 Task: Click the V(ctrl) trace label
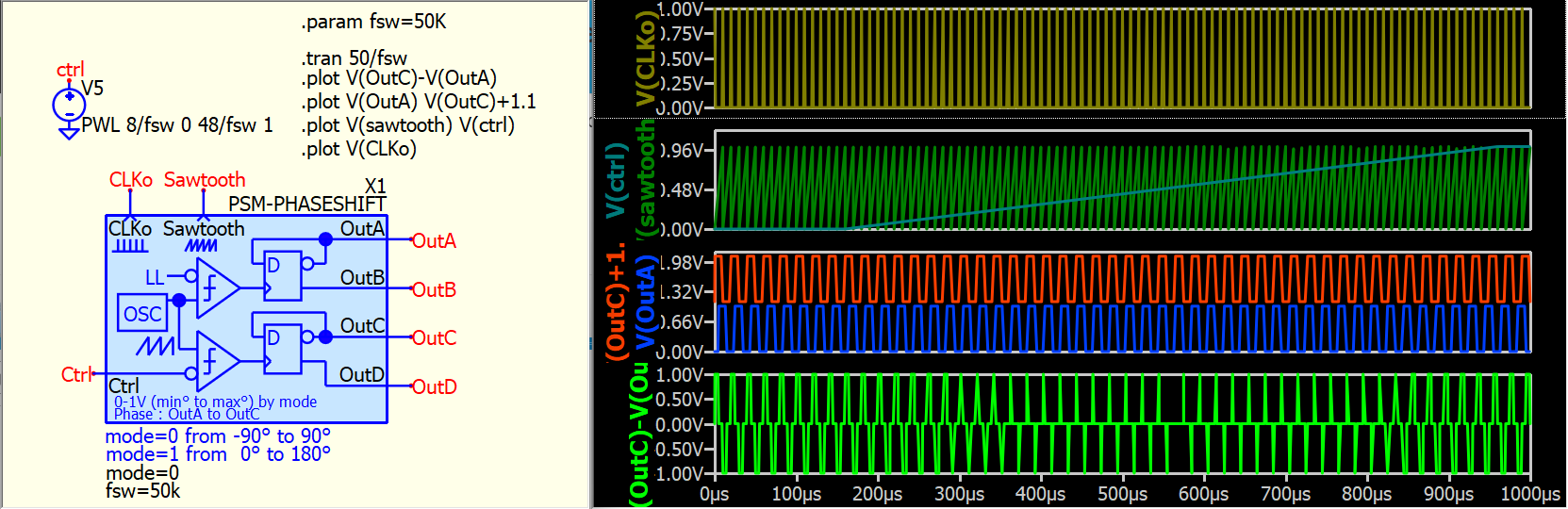[x=616, y=181]
